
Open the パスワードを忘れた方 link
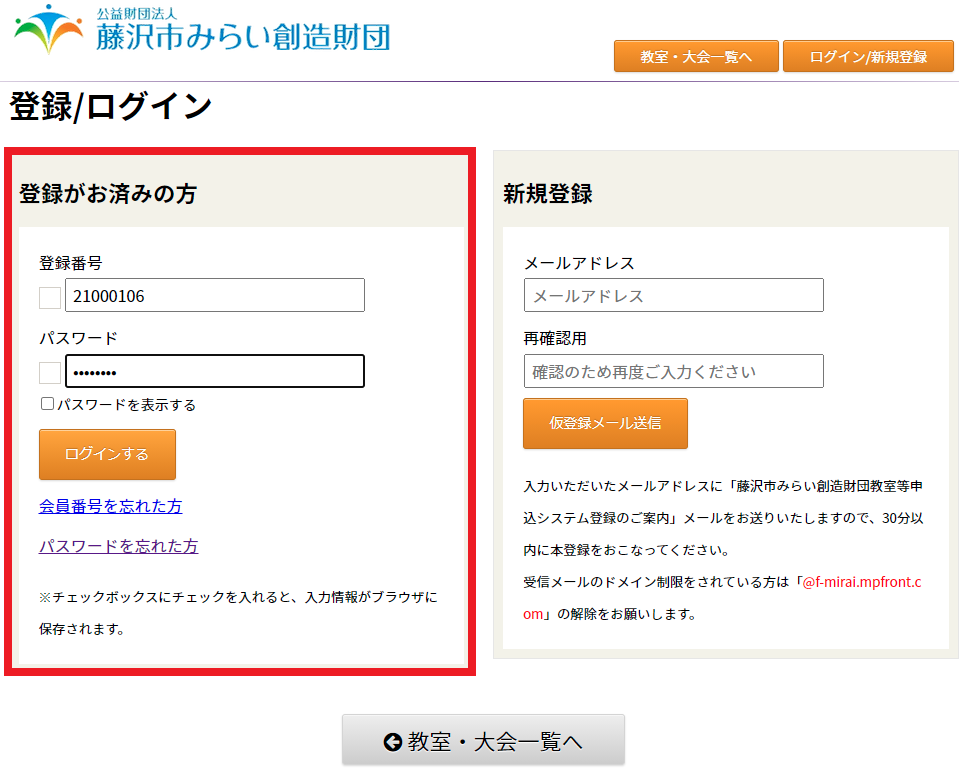coord(118,546)
